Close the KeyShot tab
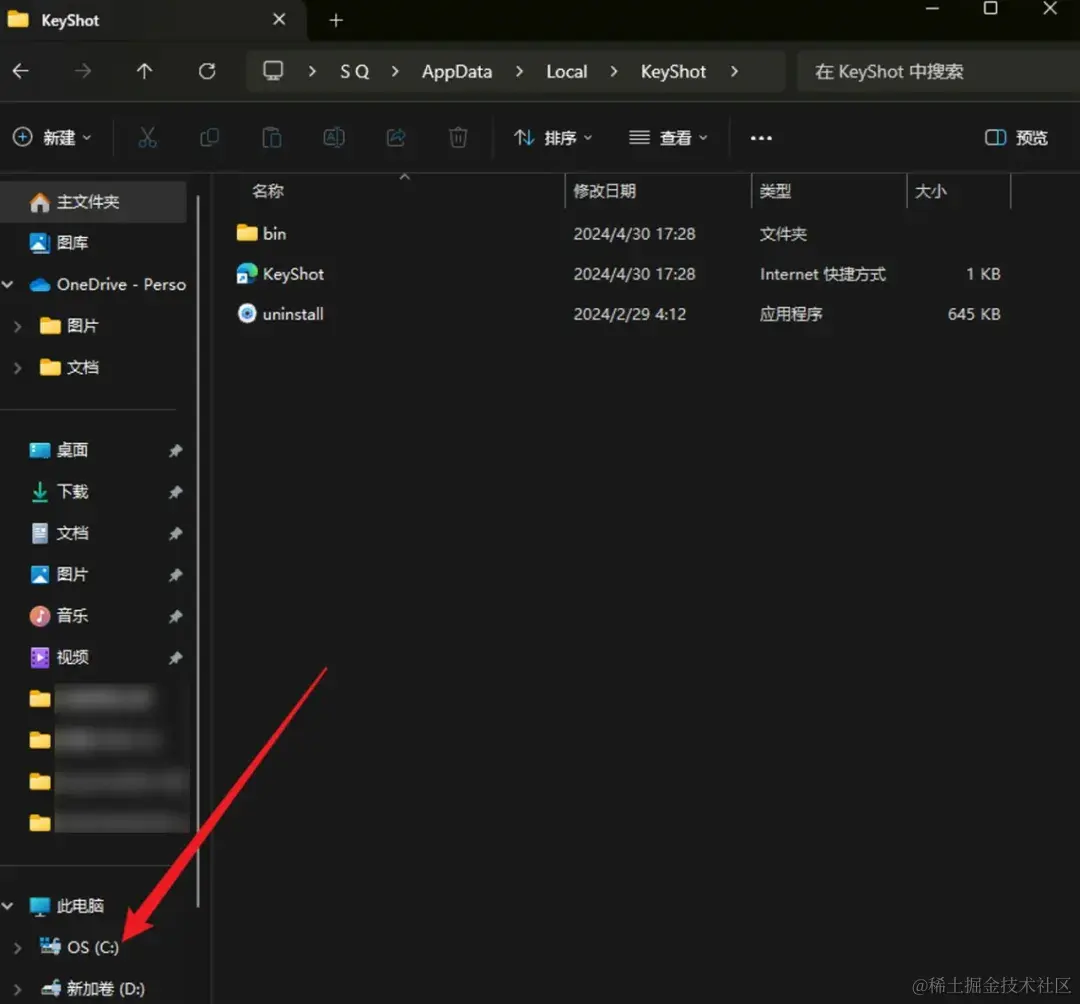 279,19
